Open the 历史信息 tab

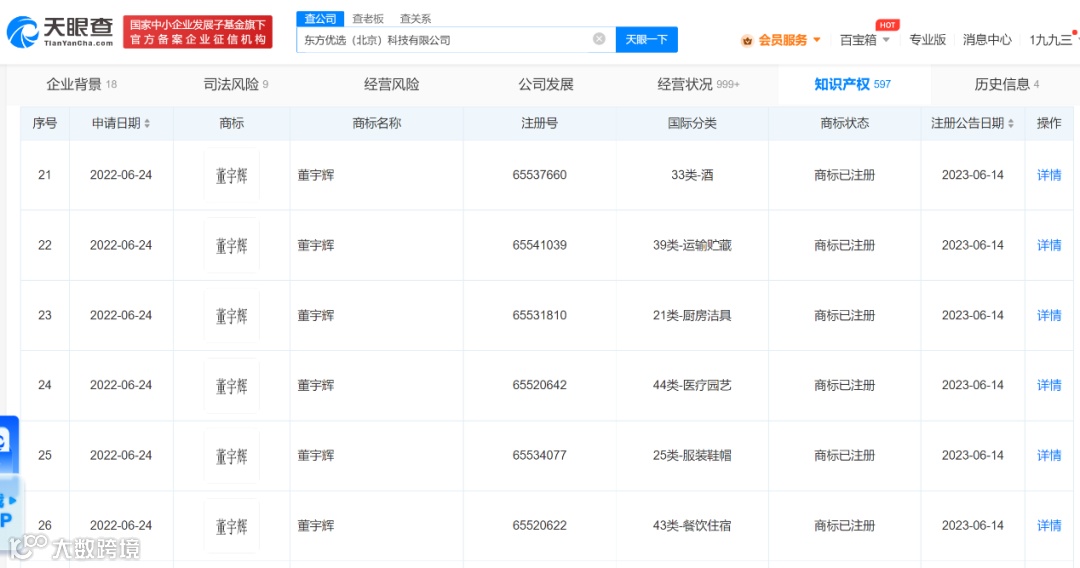pyautogui.click(x=1006, y=84)
